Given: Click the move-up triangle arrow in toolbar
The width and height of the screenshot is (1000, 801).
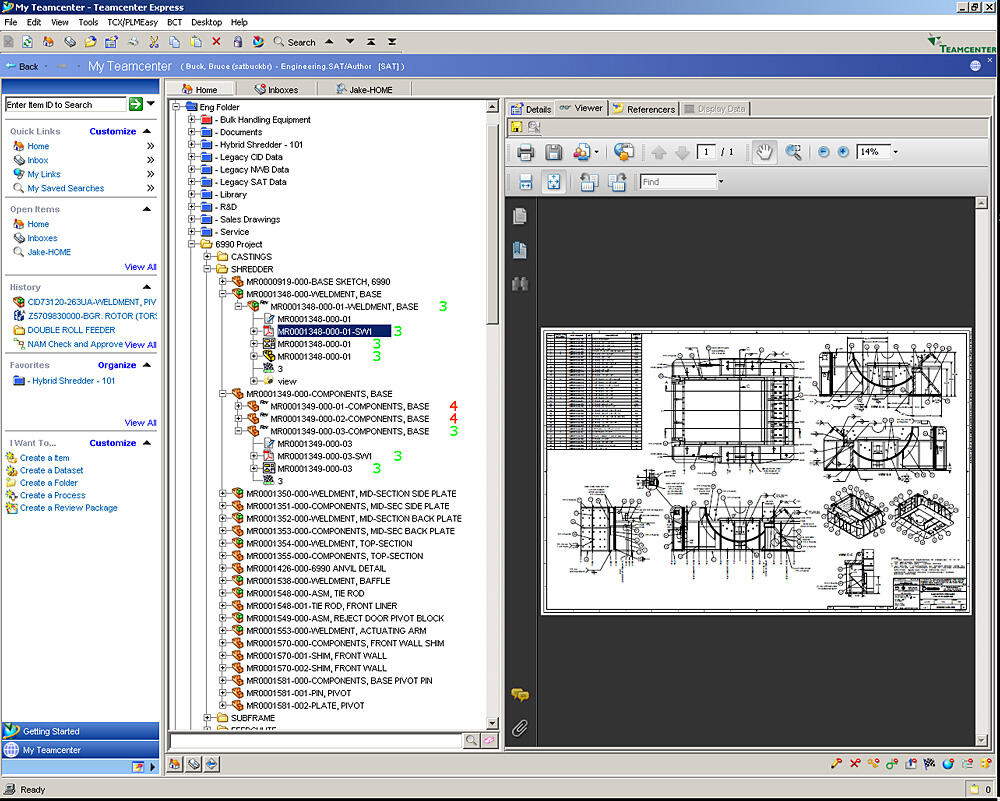Looking at the screenshot, I should point(329,41).
